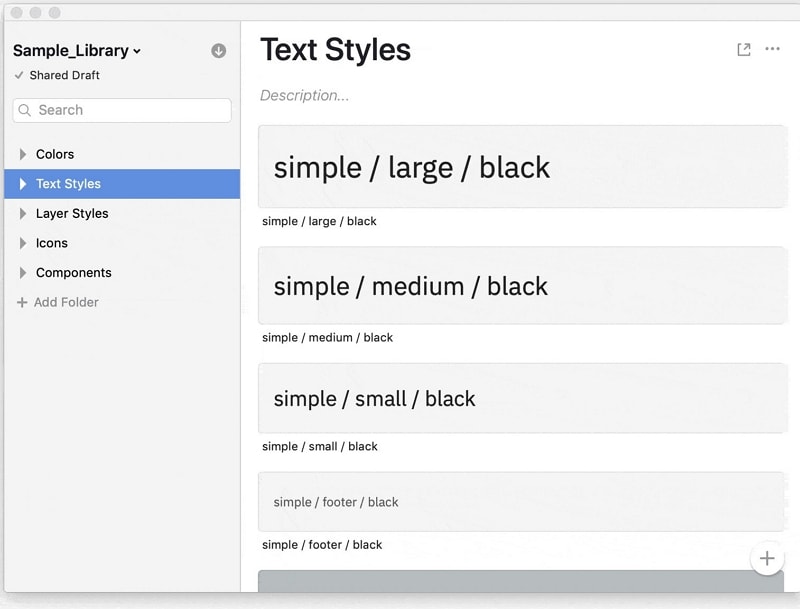800x609 pixels.
Task: Select the simple / footer / black style preview
Action: click(x=521, y=502)
